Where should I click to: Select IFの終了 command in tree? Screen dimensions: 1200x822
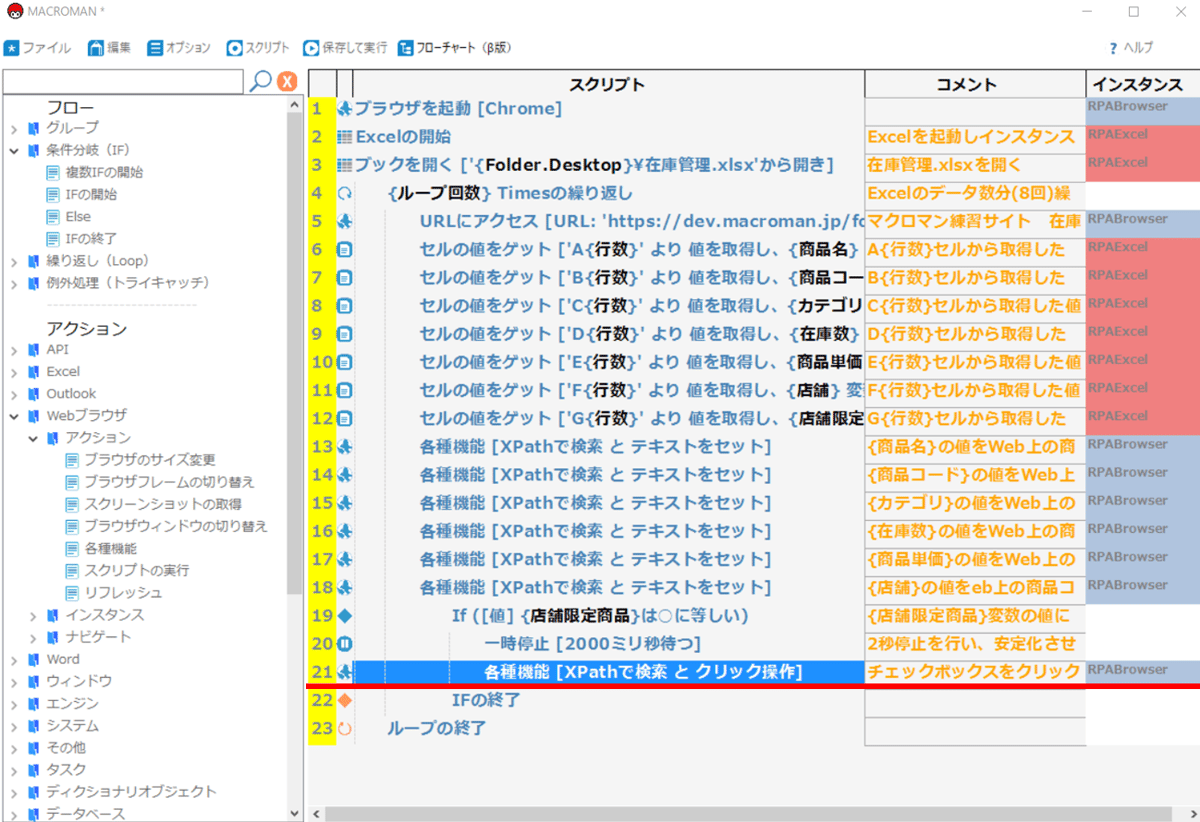pyautogui.click(x=81, y=238)
